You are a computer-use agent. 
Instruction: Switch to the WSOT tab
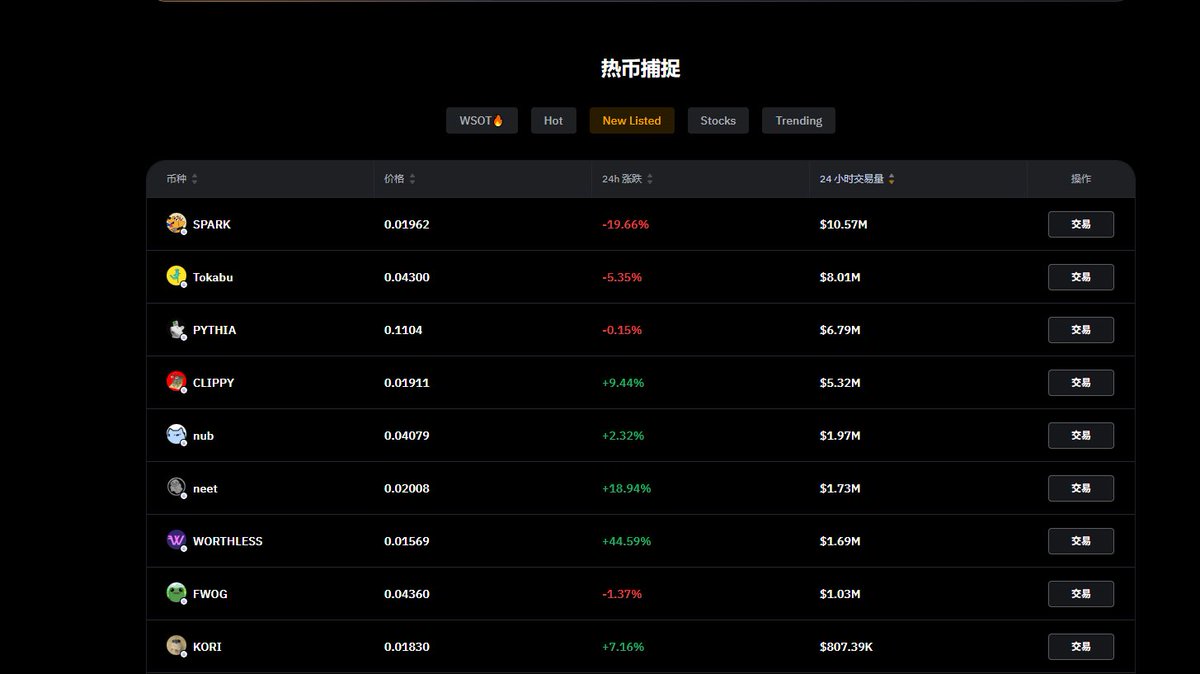tap(482, 121)
